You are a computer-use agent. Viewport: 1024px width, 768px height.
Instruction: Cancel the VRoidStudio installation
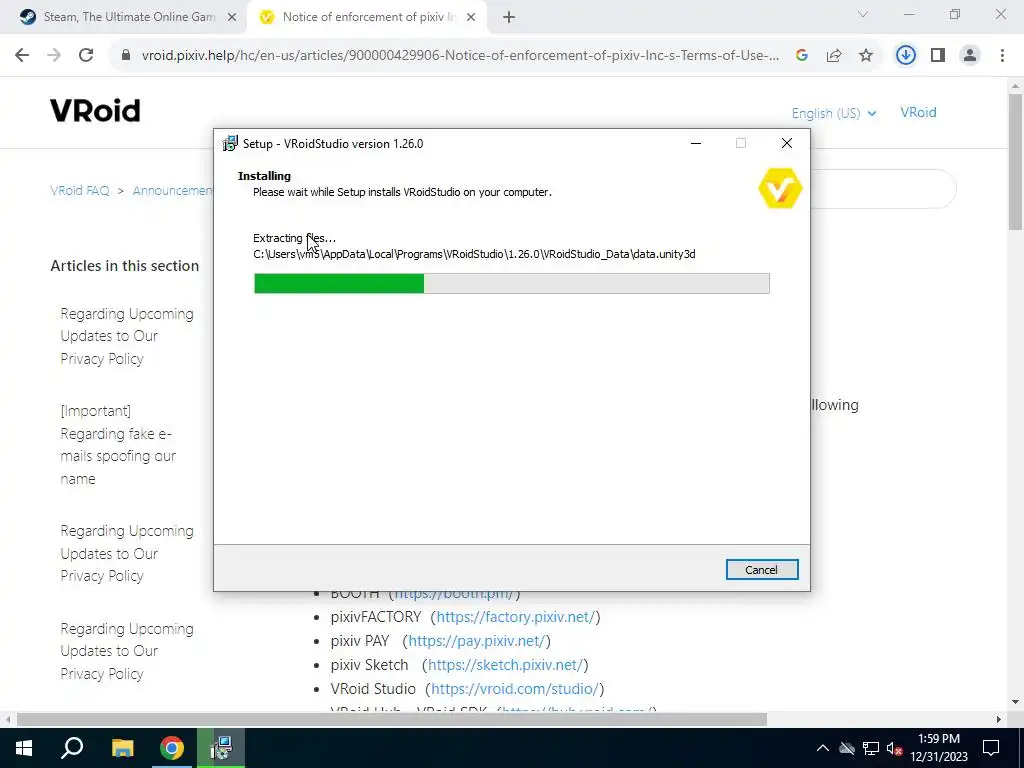click(x=761, y=569)
